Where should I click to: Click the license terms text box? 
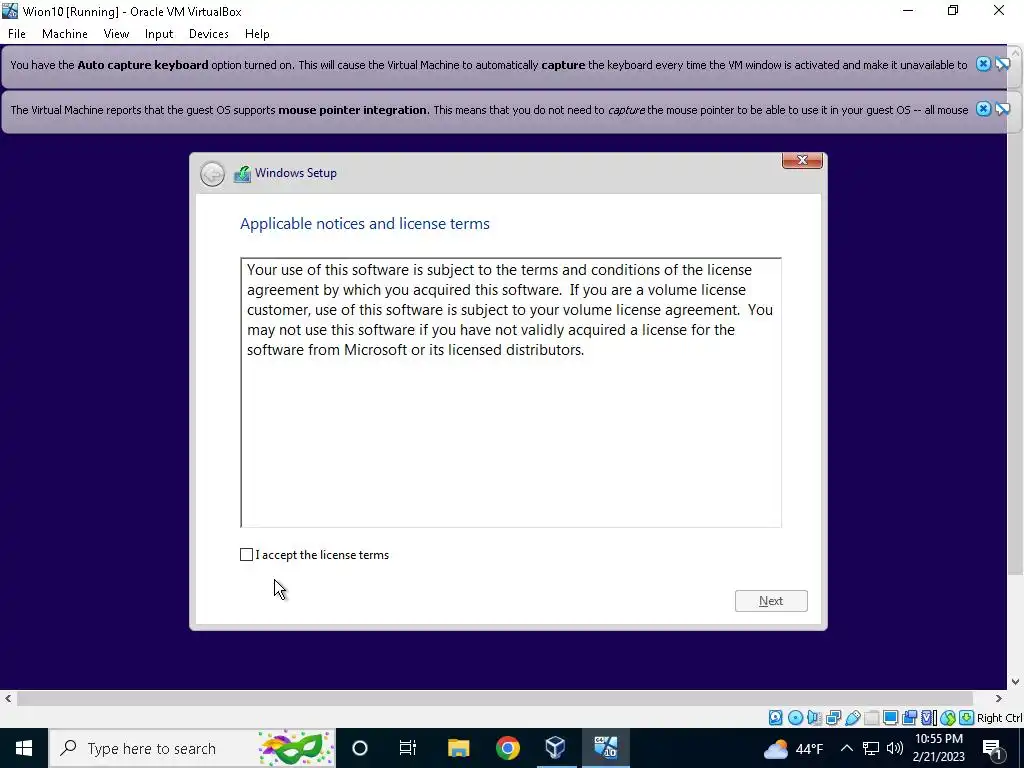click(511, 392)
